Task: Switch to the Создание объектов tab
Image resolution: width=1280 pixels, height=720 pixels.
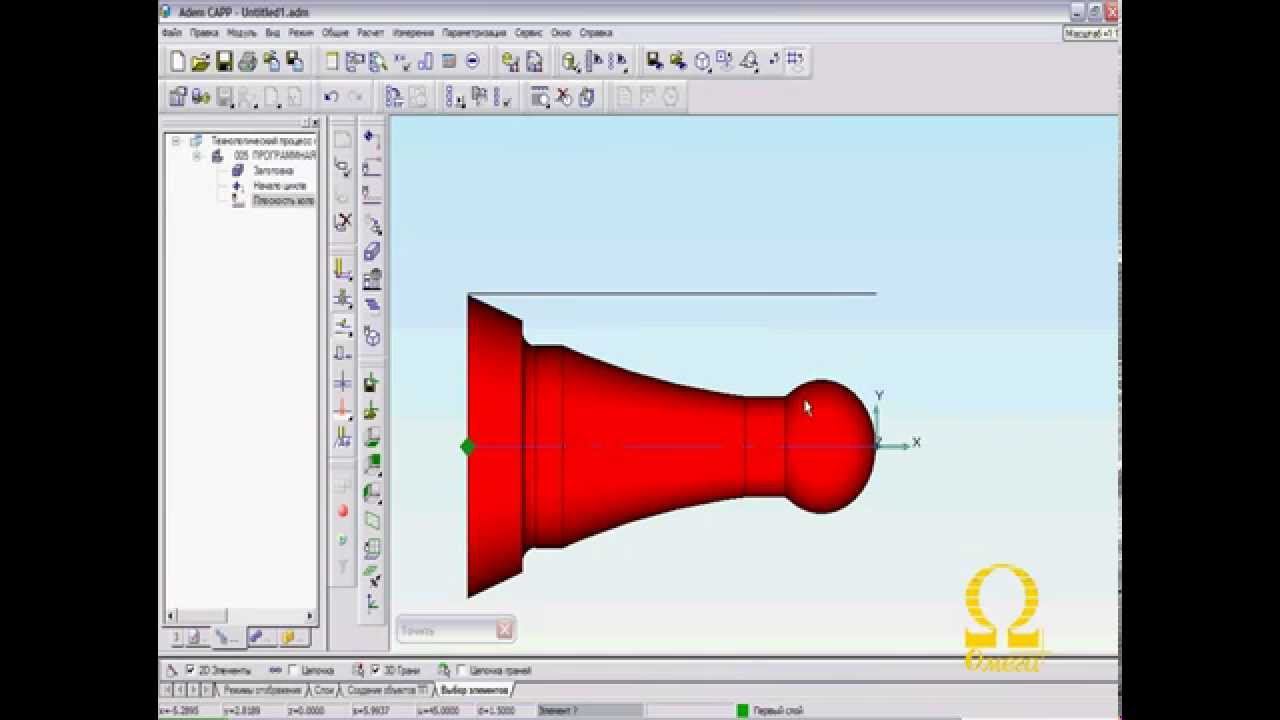Action: [x=387, y=690]
